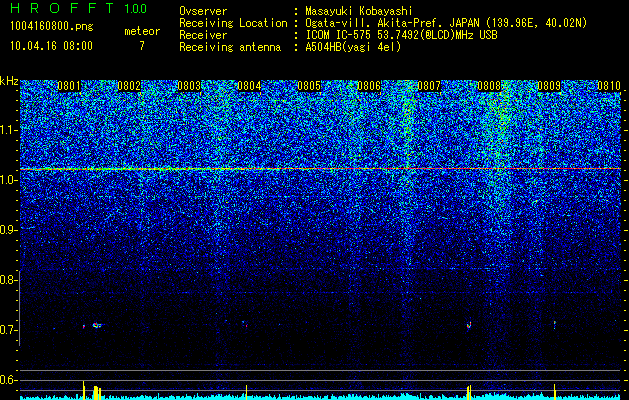This screenshot has width=629, height=400.
Task: Click the 1.0 frequency axis label
Action: [8, 180]
